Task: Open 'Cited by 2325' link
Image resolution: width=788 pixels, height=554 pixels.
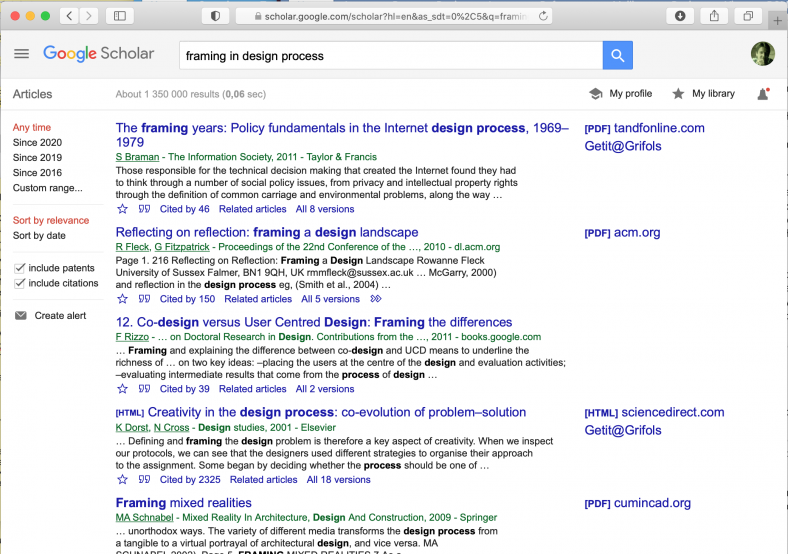Action: (x=190, y=479)
